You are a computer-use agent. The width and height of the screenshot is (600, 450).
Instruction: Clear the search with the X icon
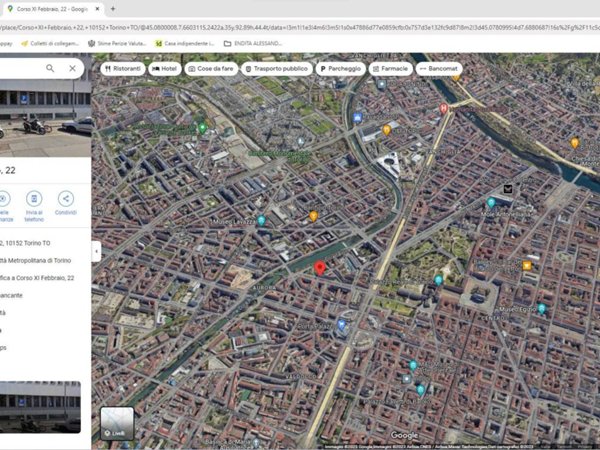pyautogui.click(x=72, y=68)
